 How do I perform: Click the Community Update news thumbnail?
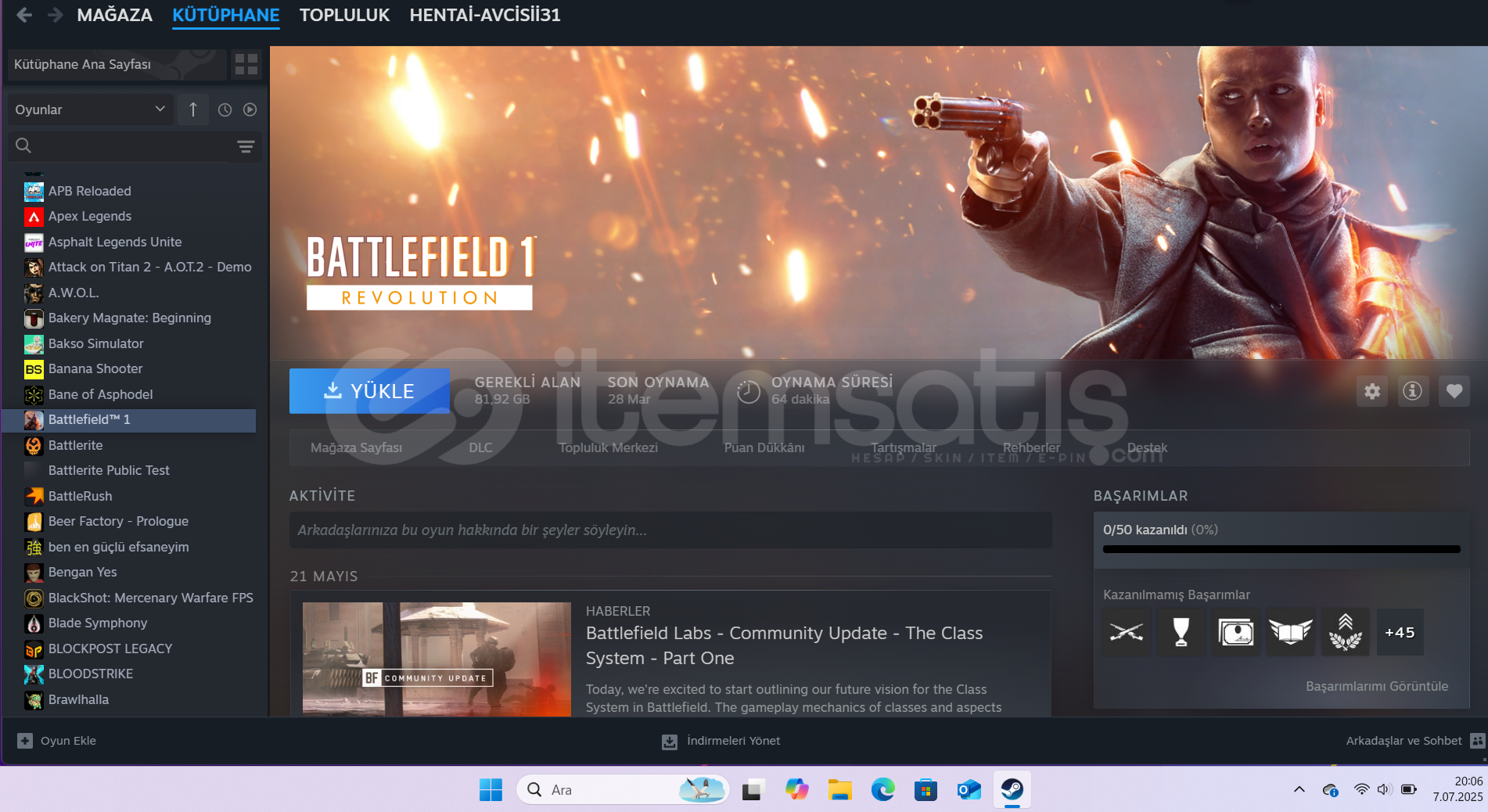(437, 659)
